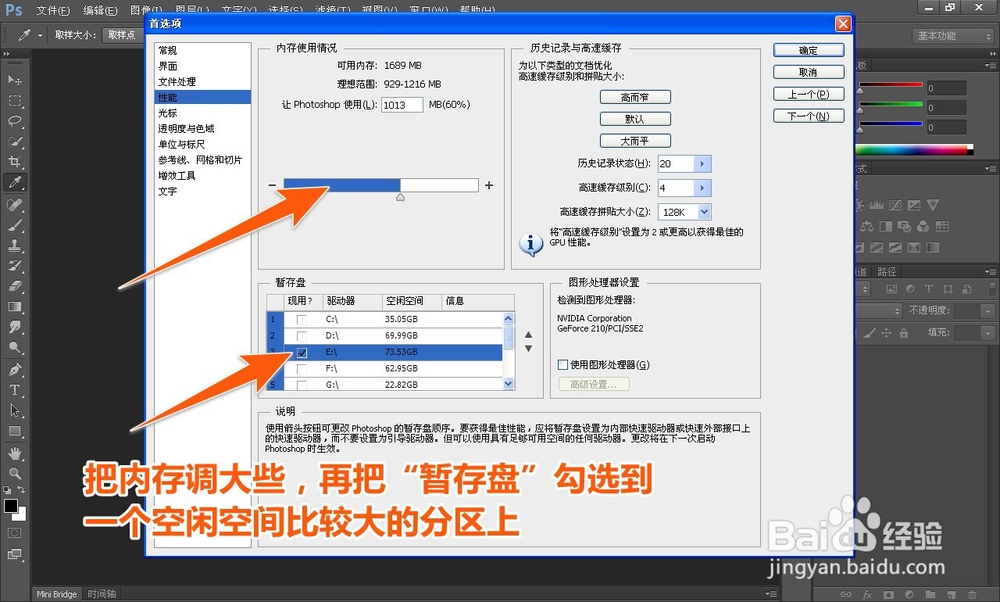The image size is (1000, 602).
Task: Open eyedropper tool preset picker arrow
Action: coord(40,35)
